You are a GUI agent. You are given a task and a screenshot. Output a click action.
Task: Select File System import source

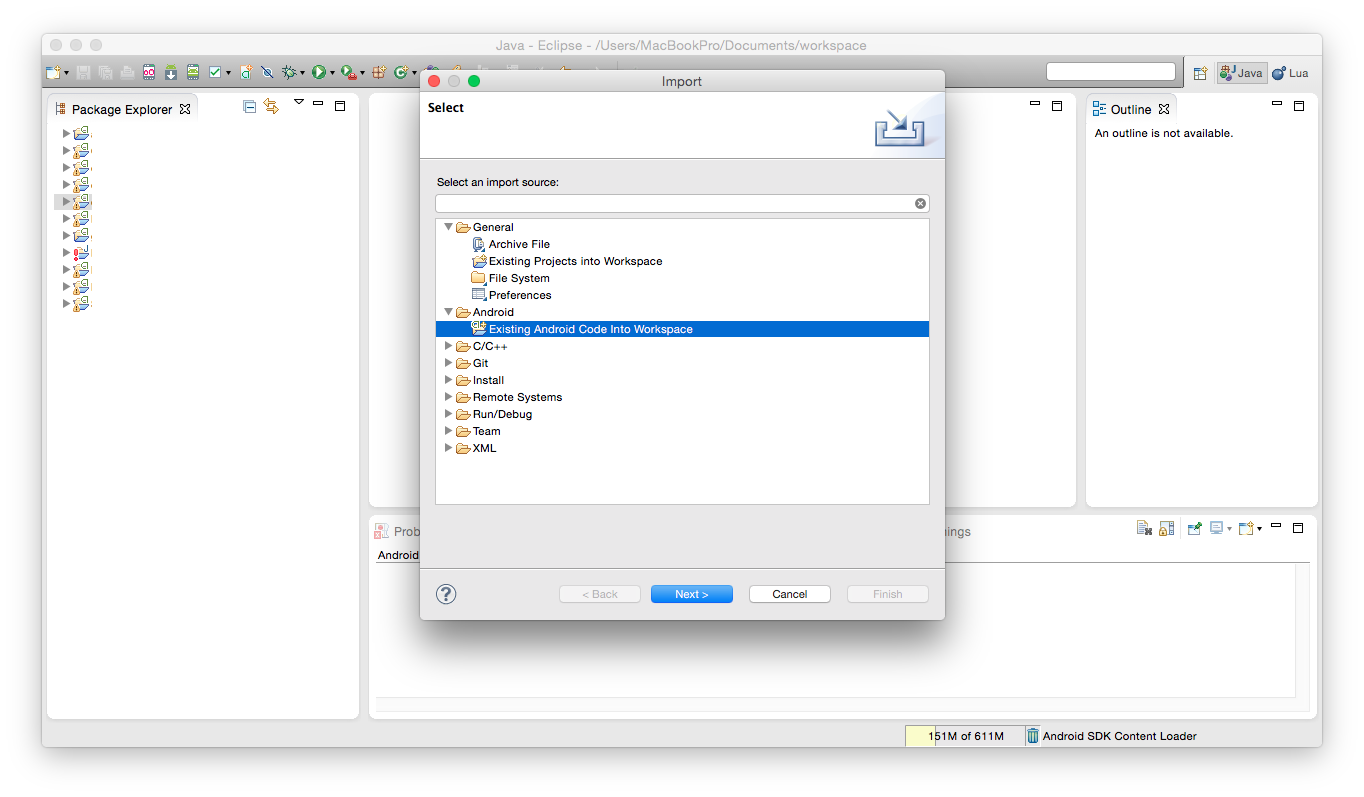coord(510,278)
